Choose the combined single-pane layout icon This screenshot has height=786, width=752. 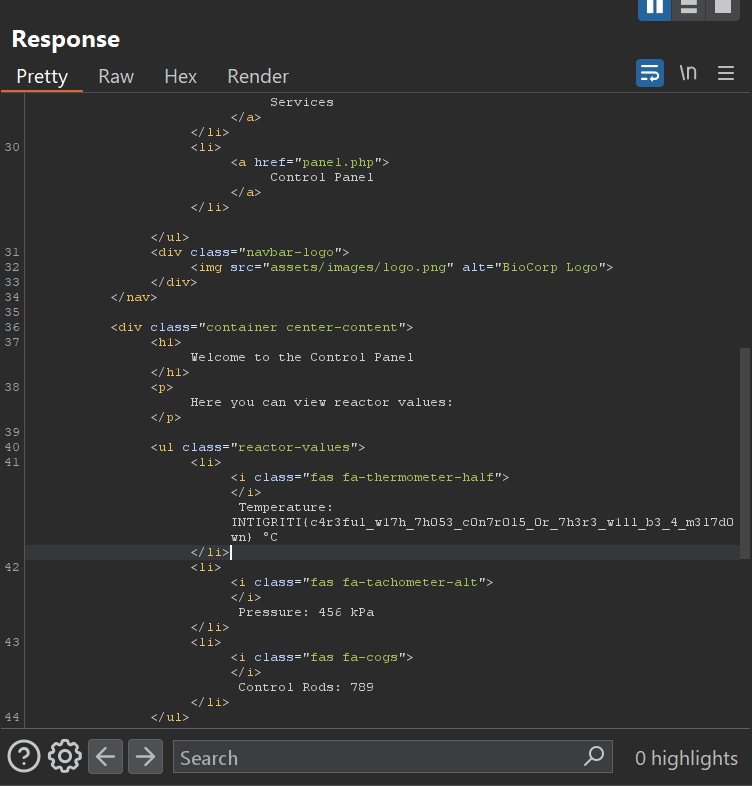tap(722, 8)
